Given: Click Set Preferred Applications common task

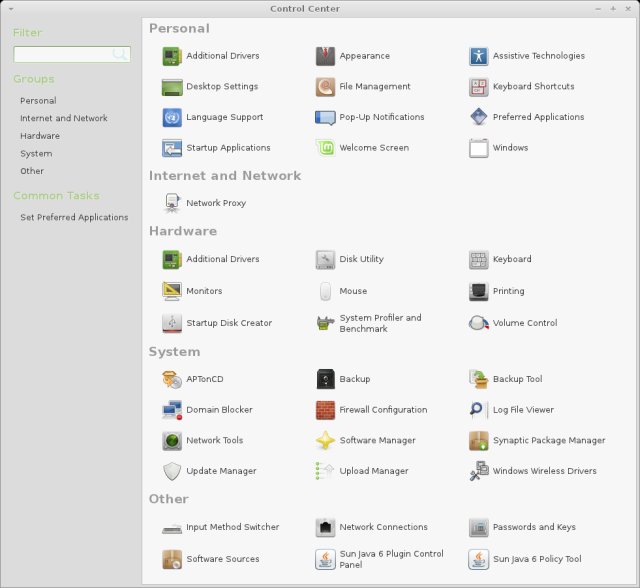Looking at the screenshot, I should [x=74, y=217].
